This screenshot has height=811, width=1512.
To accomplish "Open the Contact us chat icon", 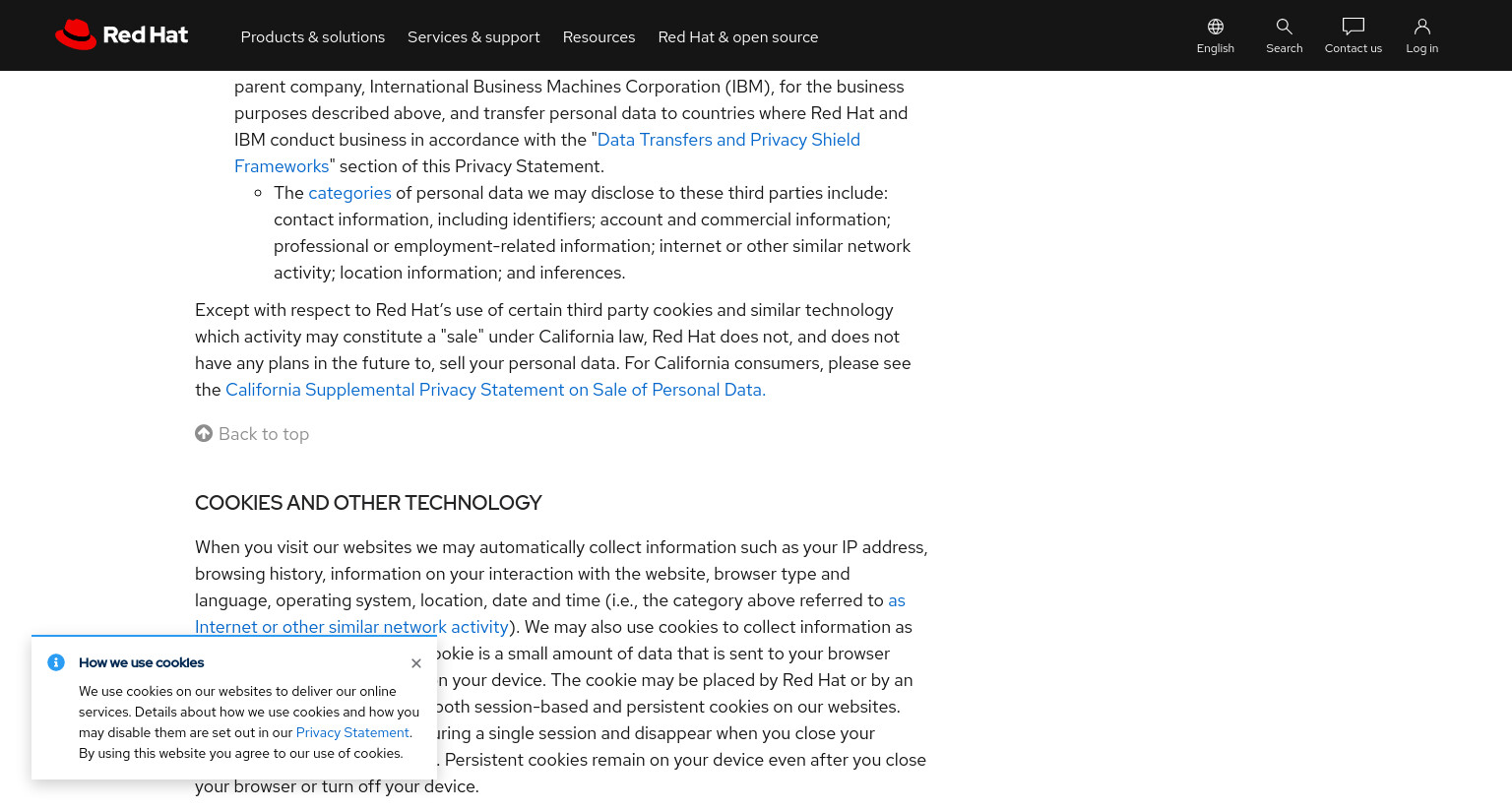I will tap(1354, 27).
